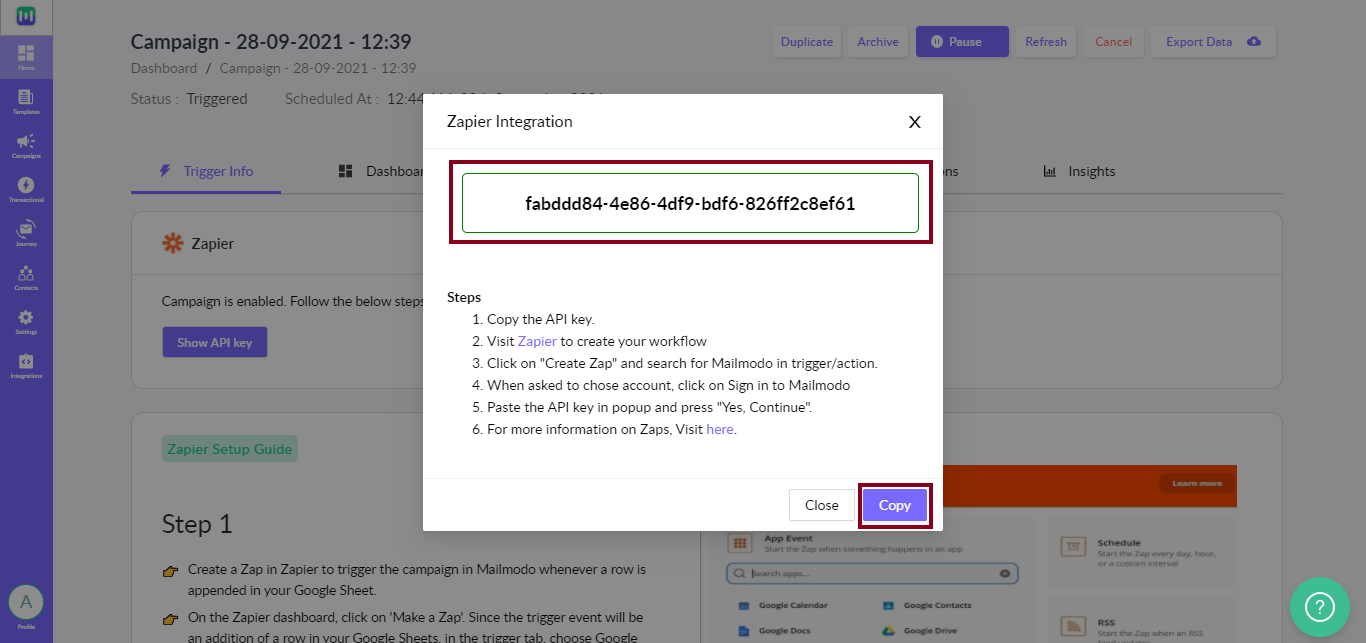The width and height of the screenshot is (1366, 643).
Task: Click the Show API key button
Action: tap(215, 342)
